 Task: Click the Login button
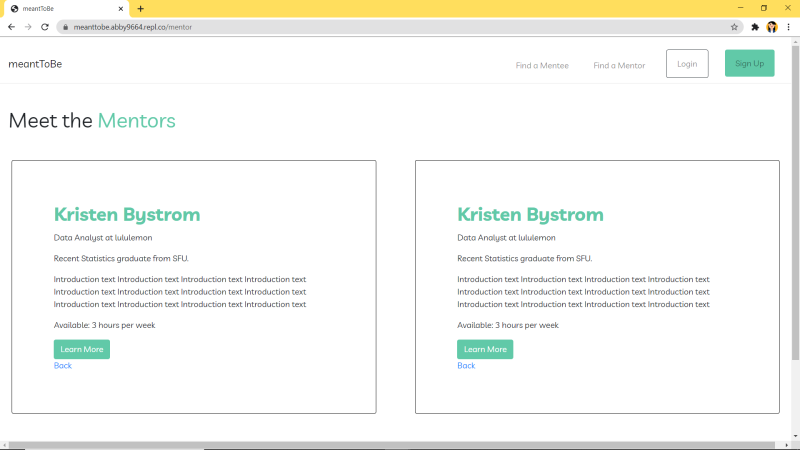click(687, 64)
